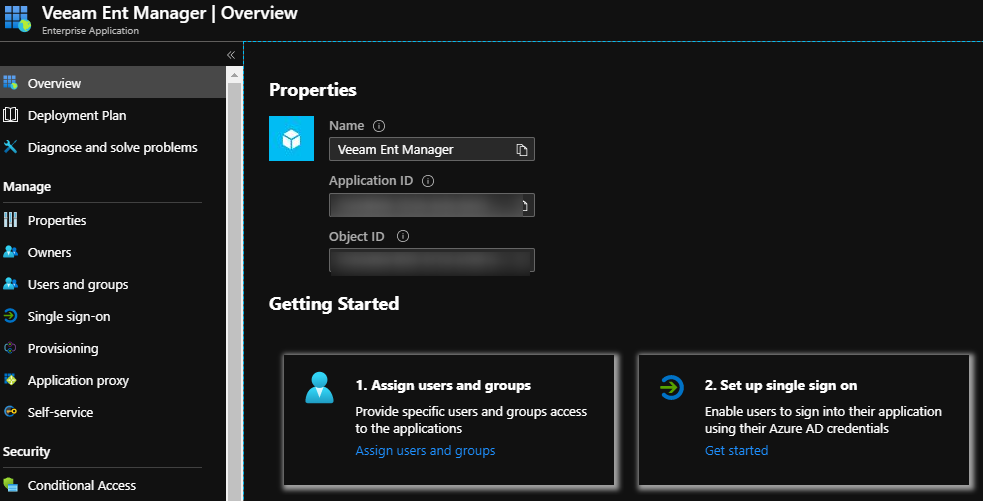Collapse the left navigation sidebar
This screenshot has width=983, height=501.
(231, 54)
